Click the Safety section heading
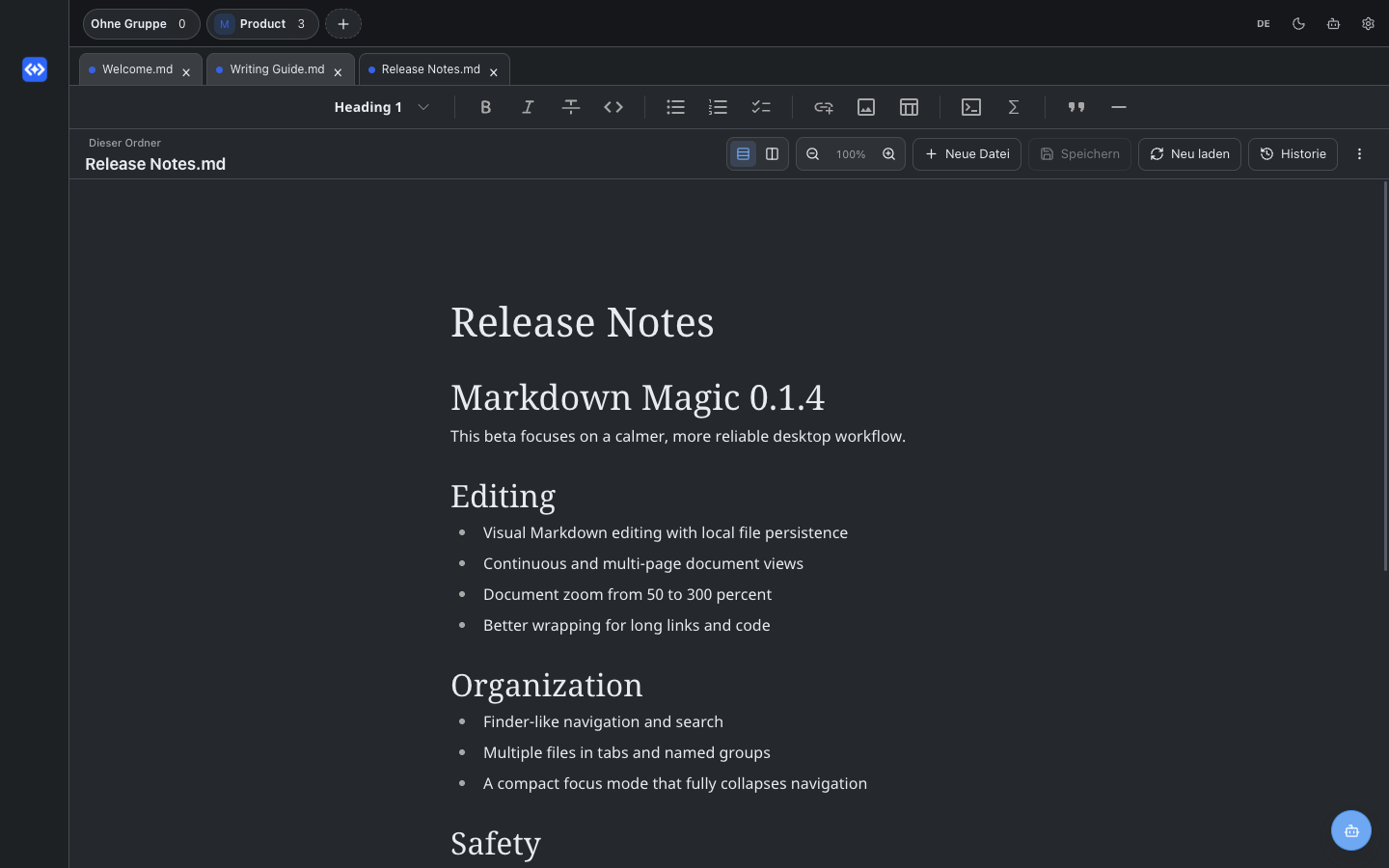The image size is (1389, 868). [x=496, y=844]
